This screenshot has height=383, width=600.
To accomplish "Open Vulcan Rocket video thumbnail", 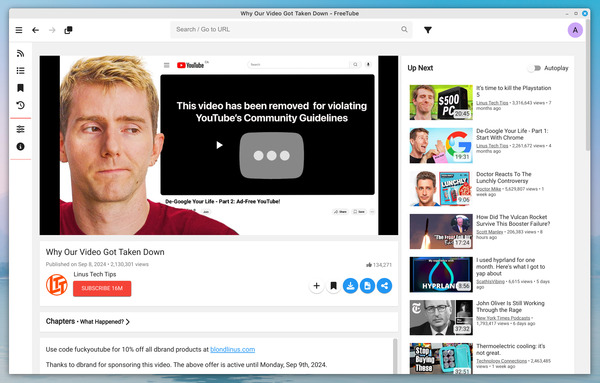I will point(441,231).
